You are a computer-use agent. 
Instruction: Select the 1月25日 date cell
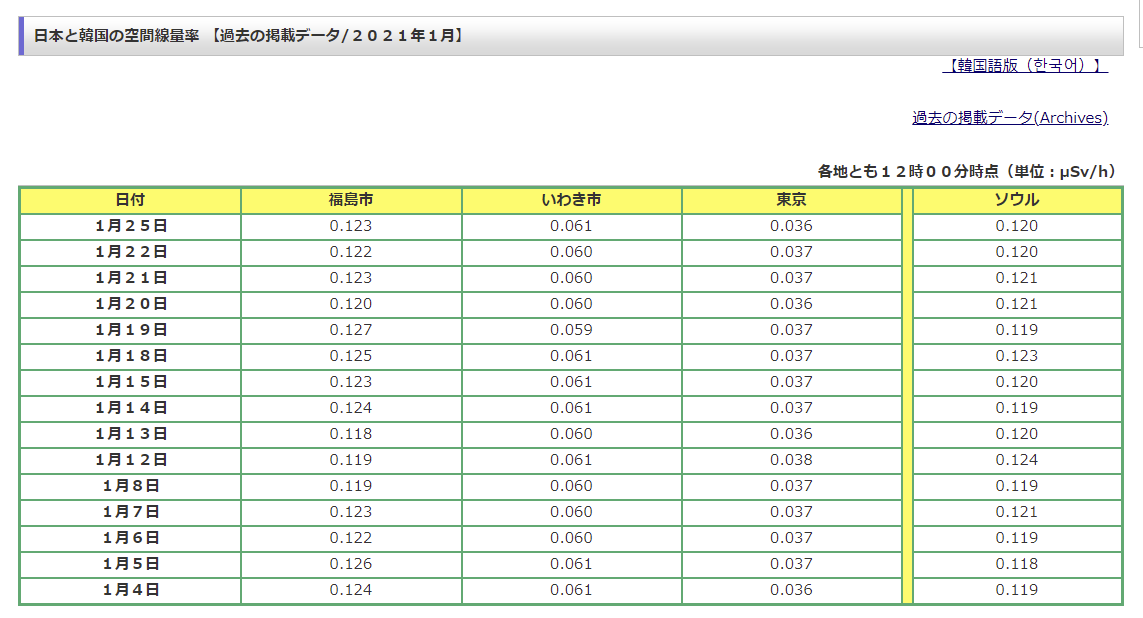(x=130, y=226)
